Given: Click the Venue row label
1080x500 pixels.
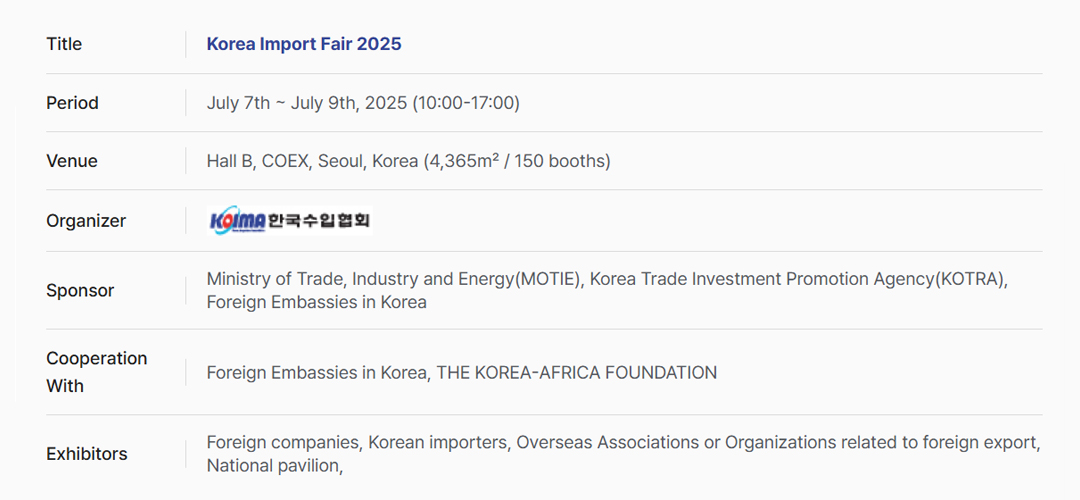Looking at the screenshot, I should tap(72, 161).
